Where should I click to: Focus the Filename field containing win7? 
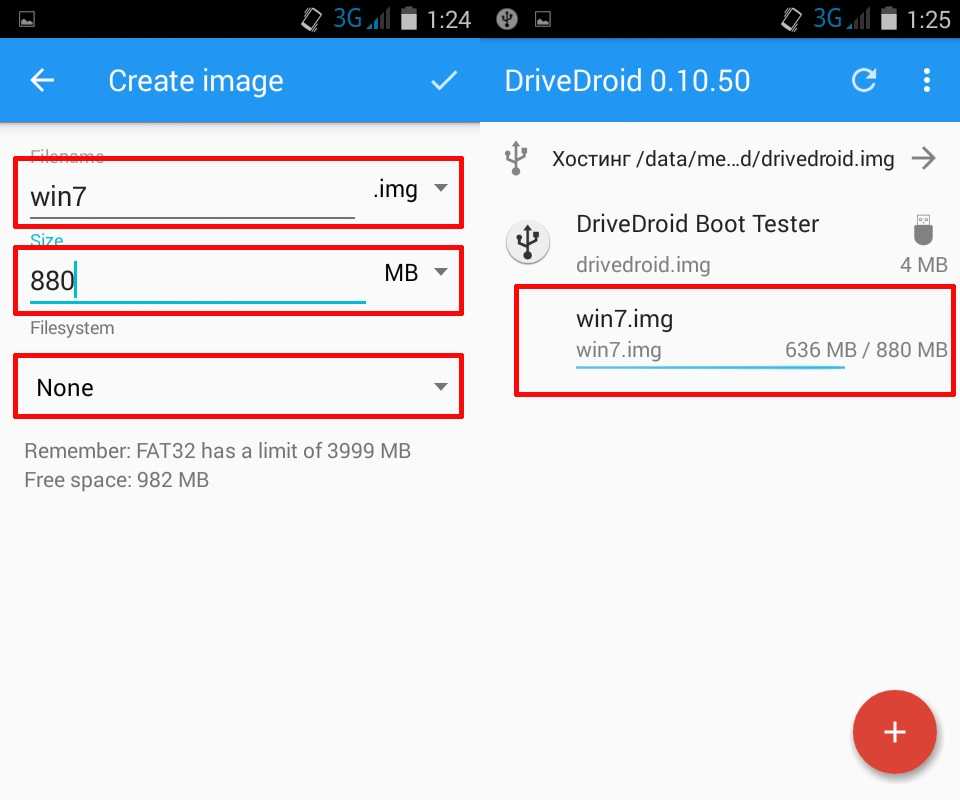(192, 196)
